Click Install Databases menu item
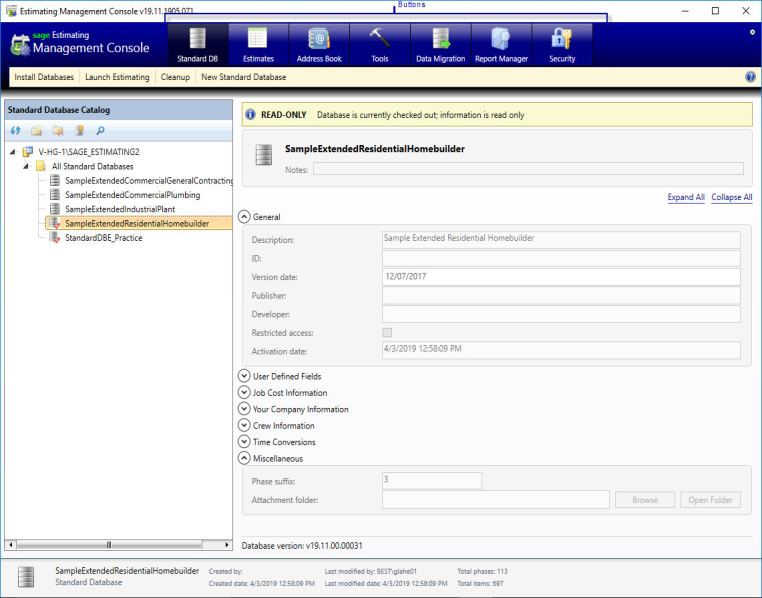This screenshot has width=762, height=598. 44,77
